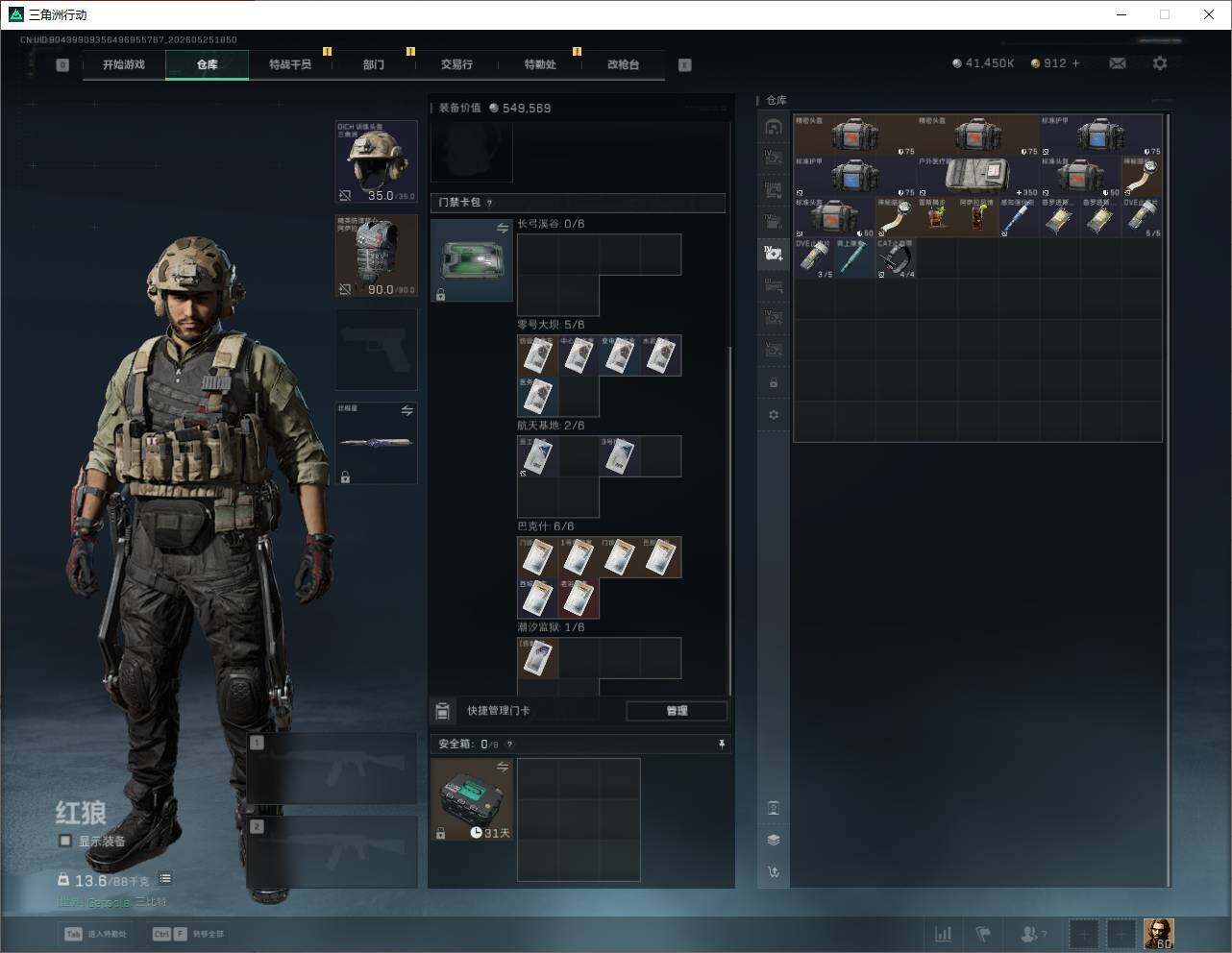Go to the 部门 tab
Image resolution: width=1232 pixels, height=953 pixels.
click(x=374, y=64)
